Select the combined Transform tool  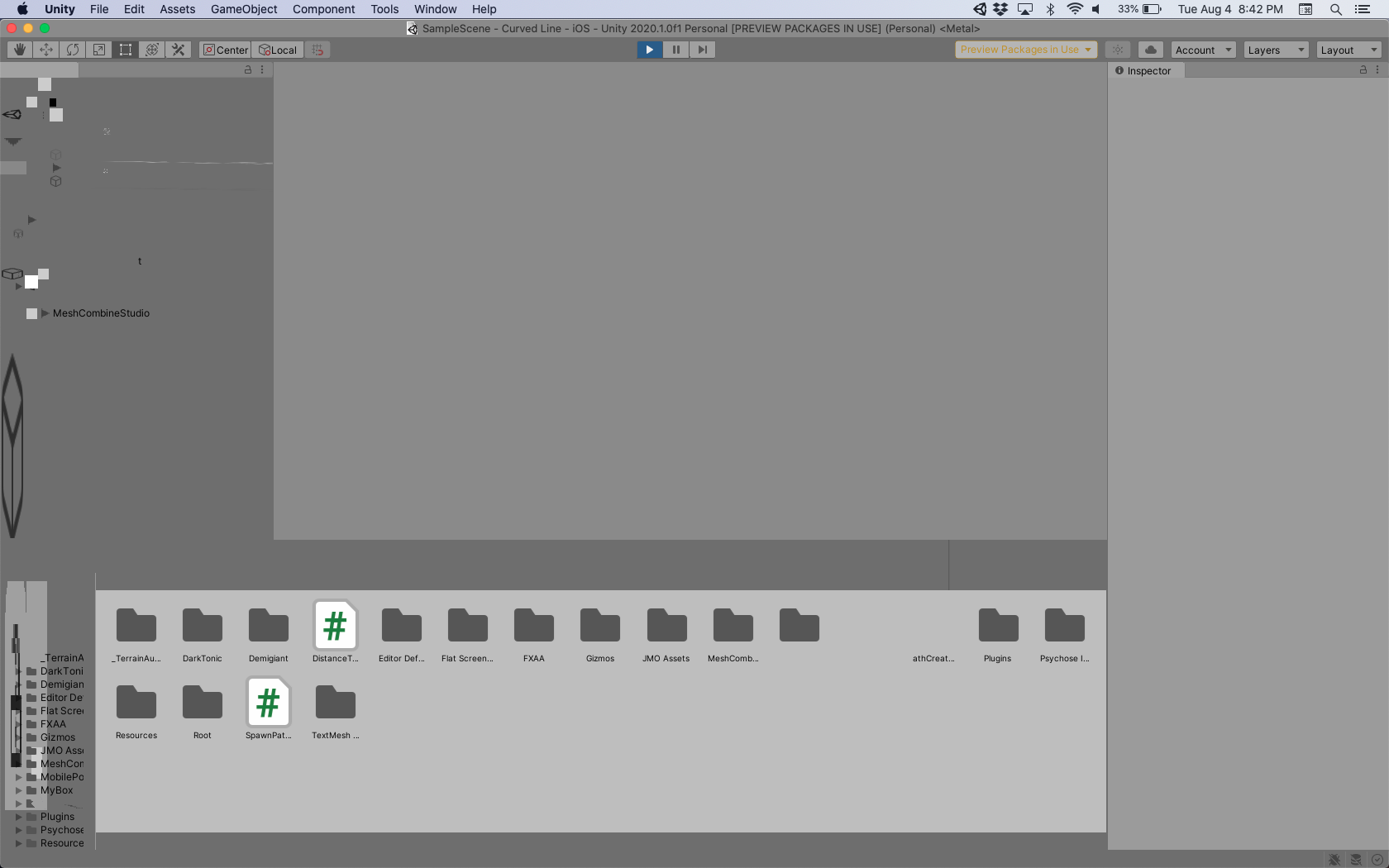(152, 50)
